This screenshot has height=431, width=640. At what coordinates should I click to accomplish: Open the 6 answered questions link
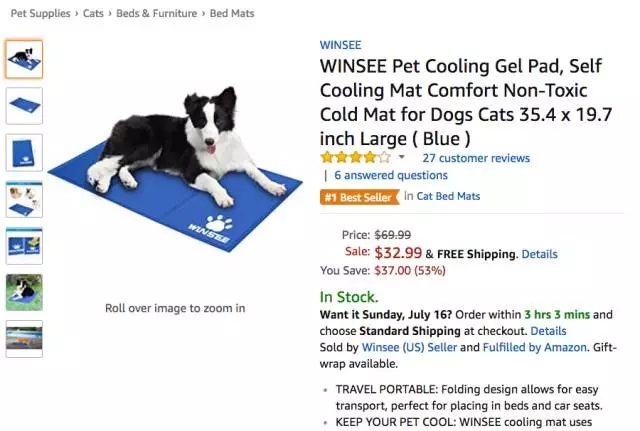point(391,175)
